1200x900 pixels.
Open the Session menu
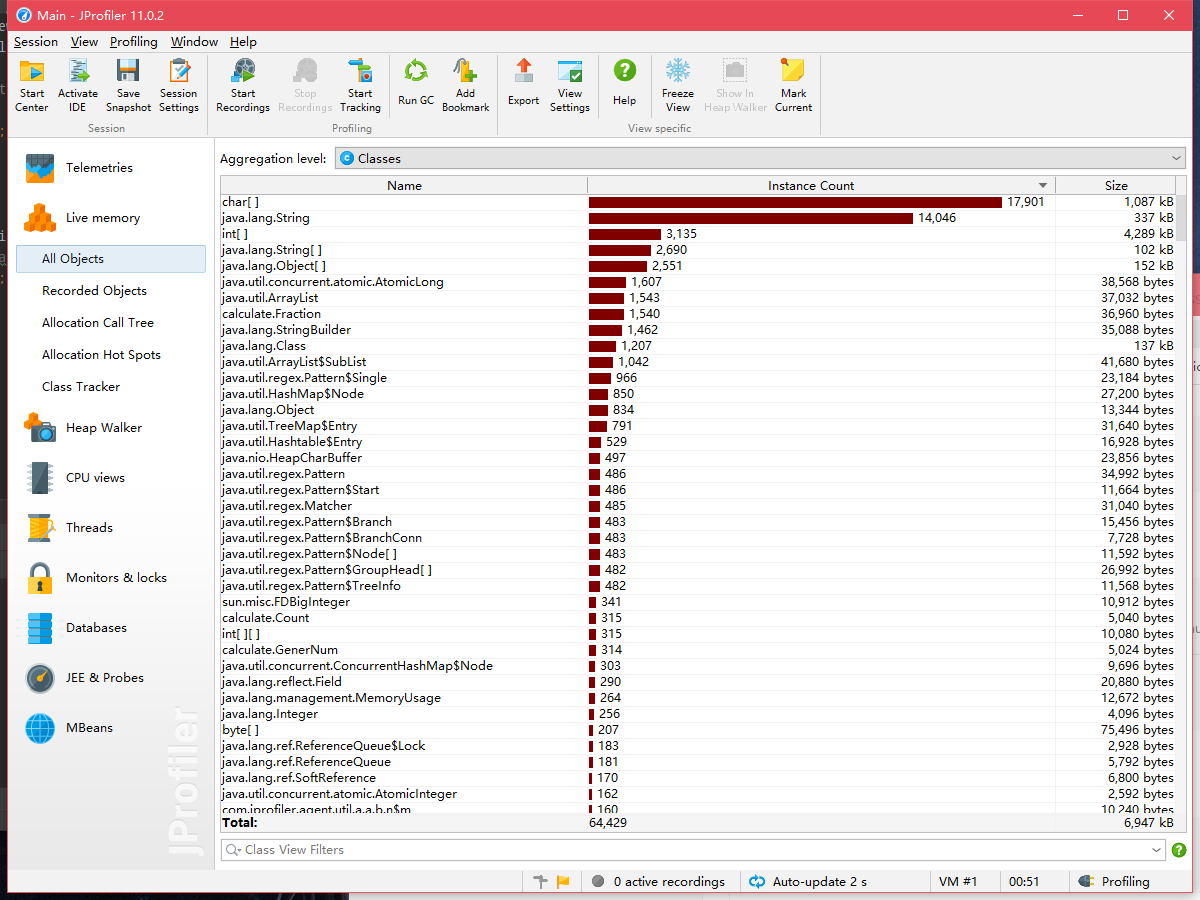(x=36, y=42)
